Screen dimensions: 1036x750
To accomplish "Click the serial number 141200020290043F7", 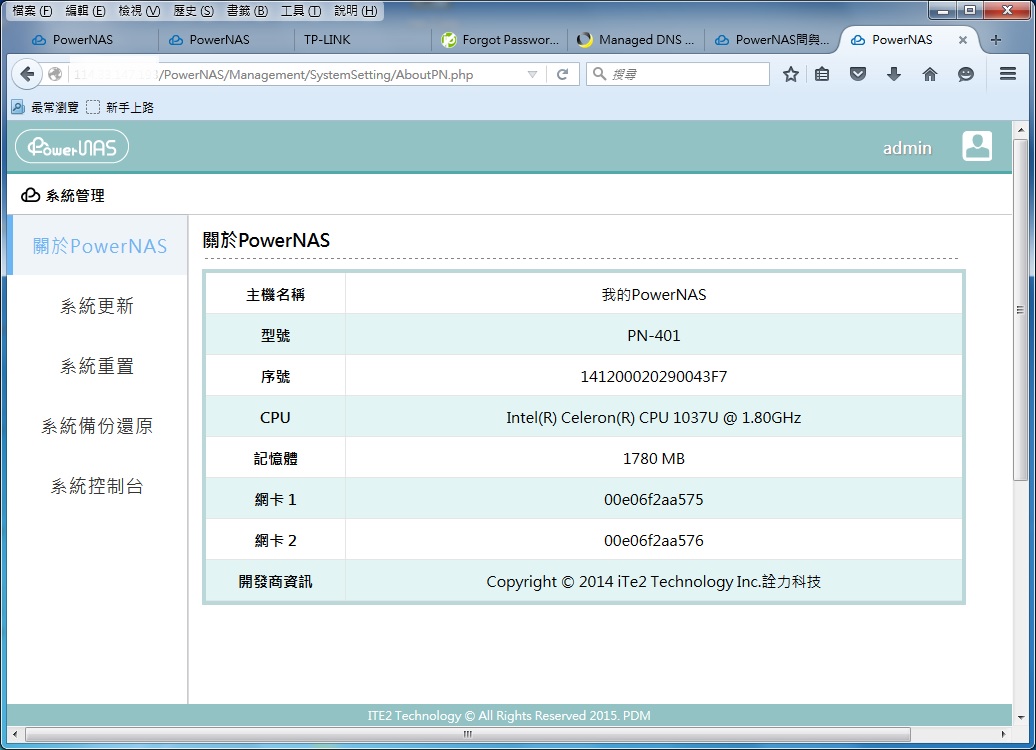I will pos(653,377).
